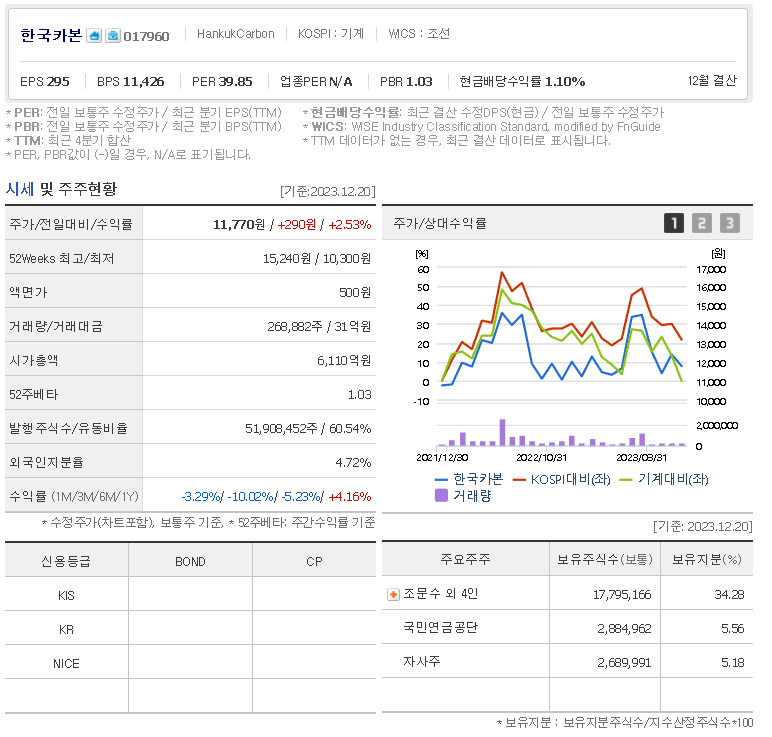
Task: Switch to chart tab 2
Action: (702, 224)
